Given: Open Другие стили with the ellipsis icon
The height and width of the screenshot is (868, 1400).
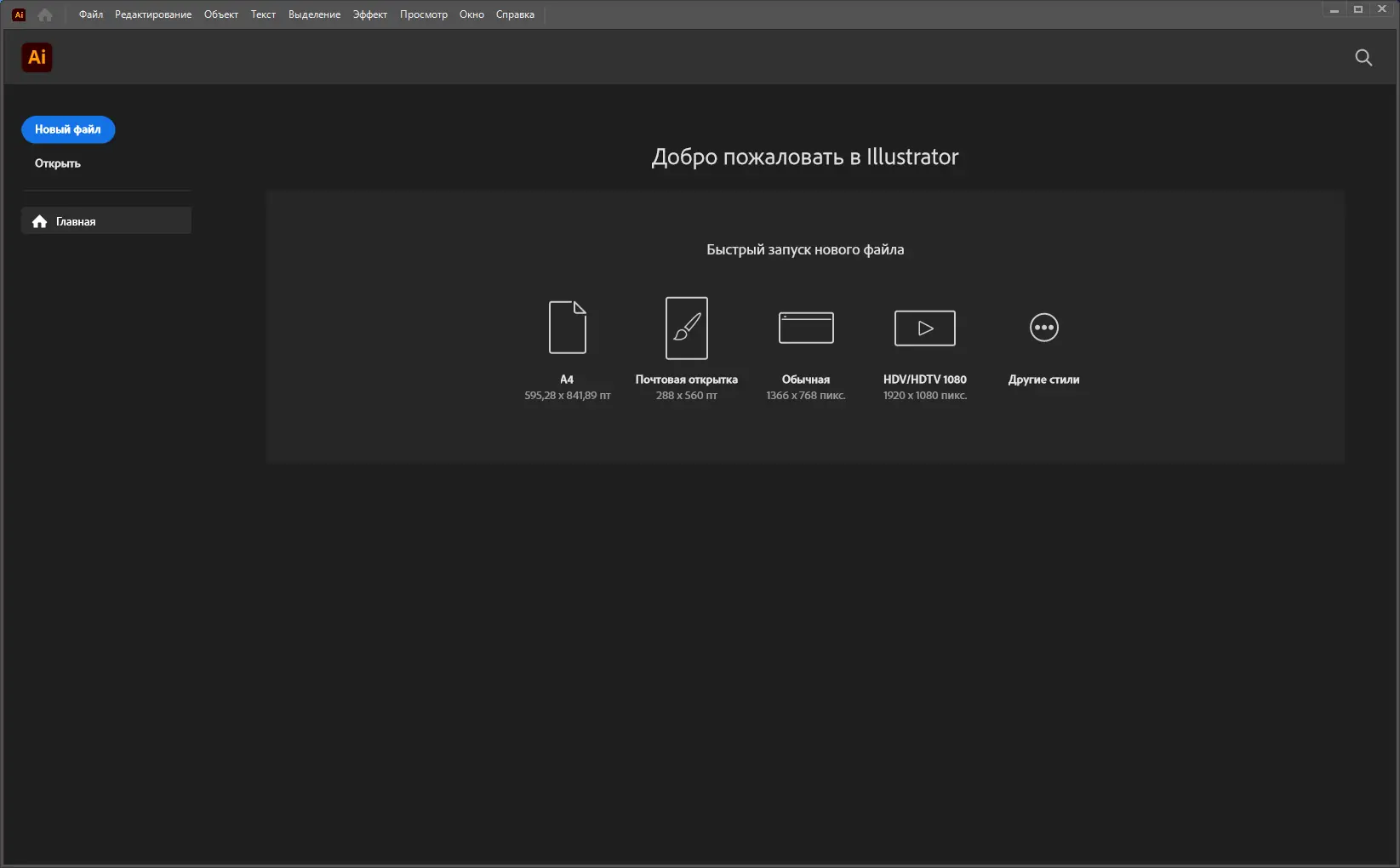Looking at the screenshot, I should pyautogui.click(x=1043, y=328).
